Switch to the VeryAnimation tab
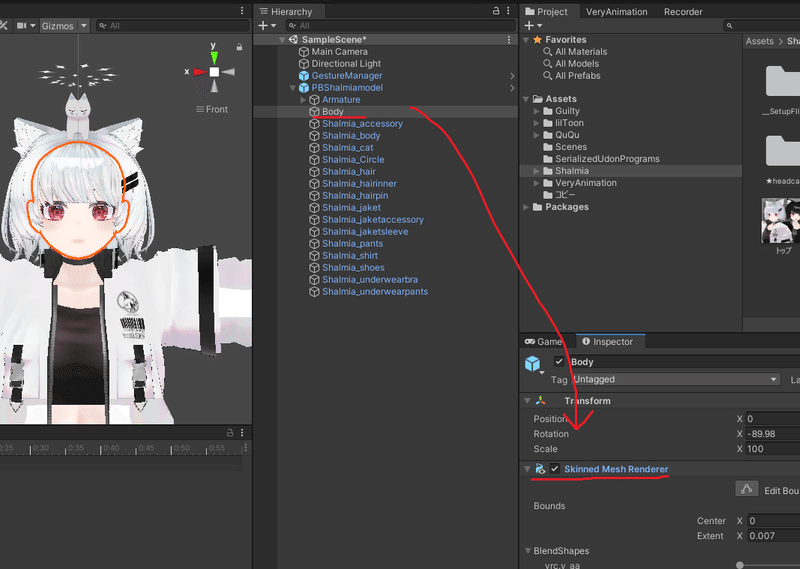The width and height of the screenshot is (800, 569). (x=616, y=11)
